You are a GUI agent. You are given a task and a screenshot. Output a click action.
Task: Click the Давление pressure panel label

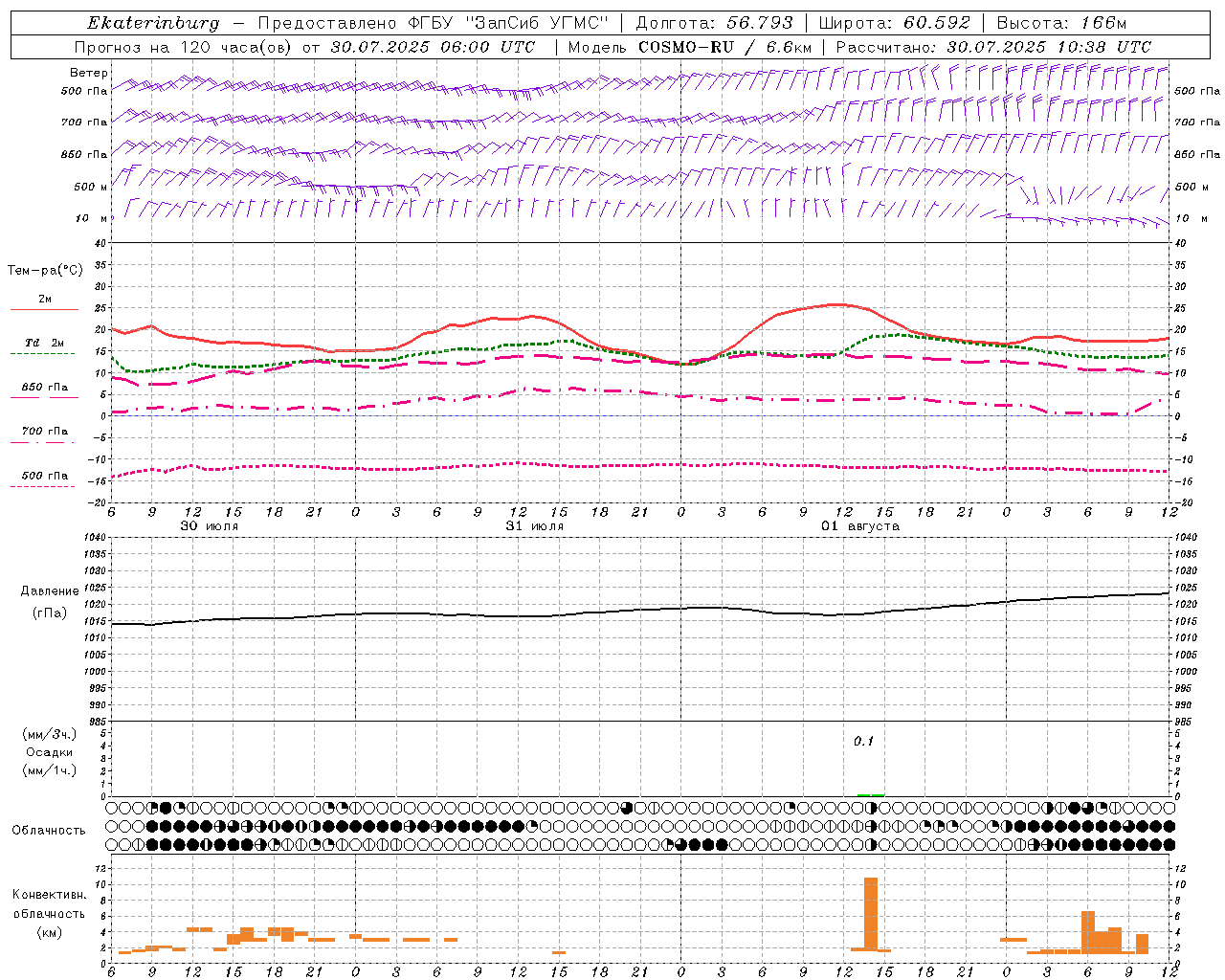coord(50,591)
